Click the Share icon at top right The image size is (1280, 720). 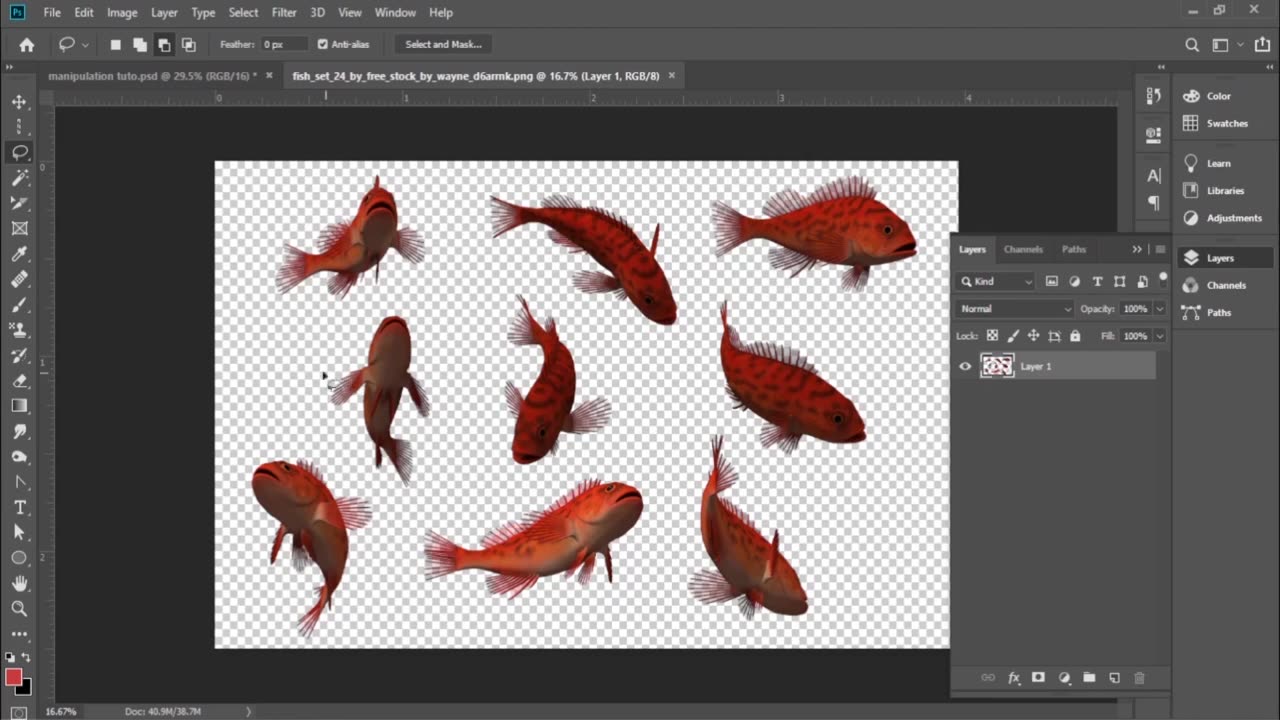[1262, 44]
